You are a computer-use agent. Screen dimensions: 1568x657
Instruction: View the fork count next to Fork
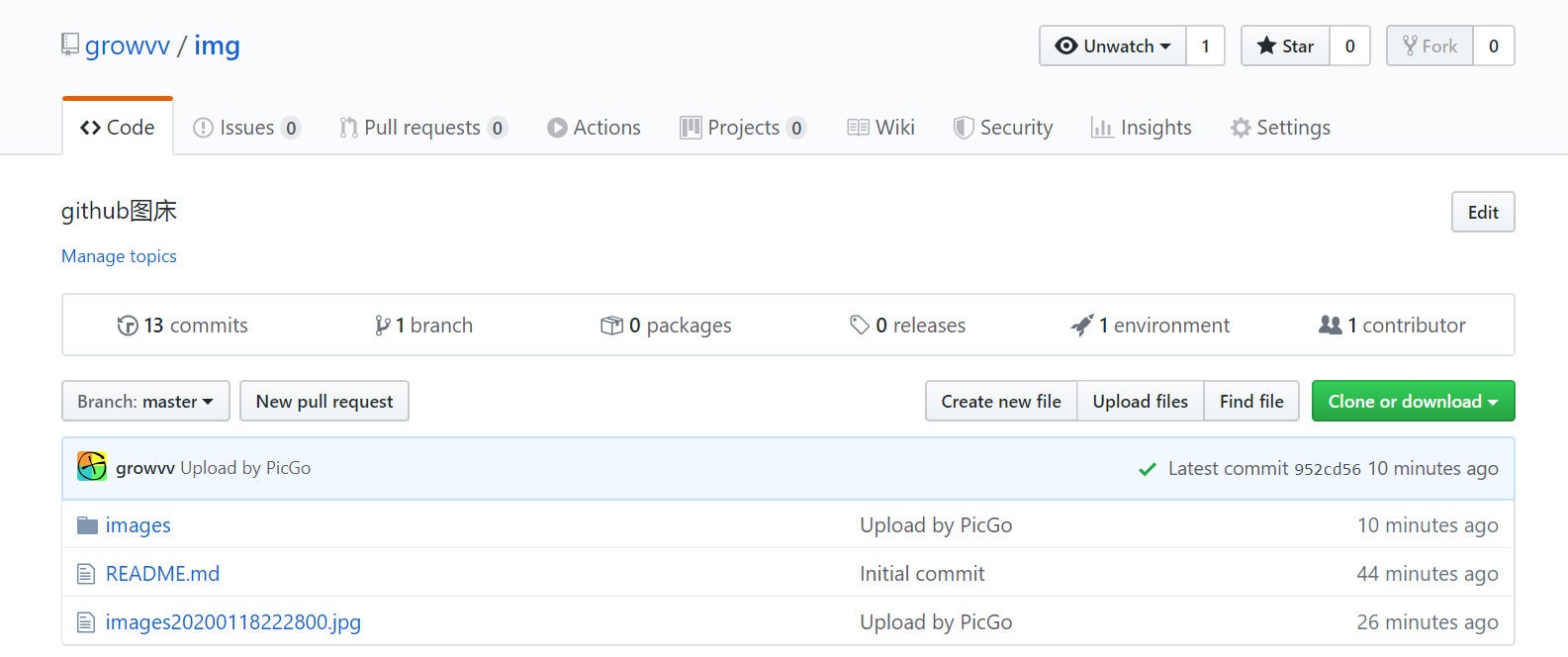point(1494,46)
